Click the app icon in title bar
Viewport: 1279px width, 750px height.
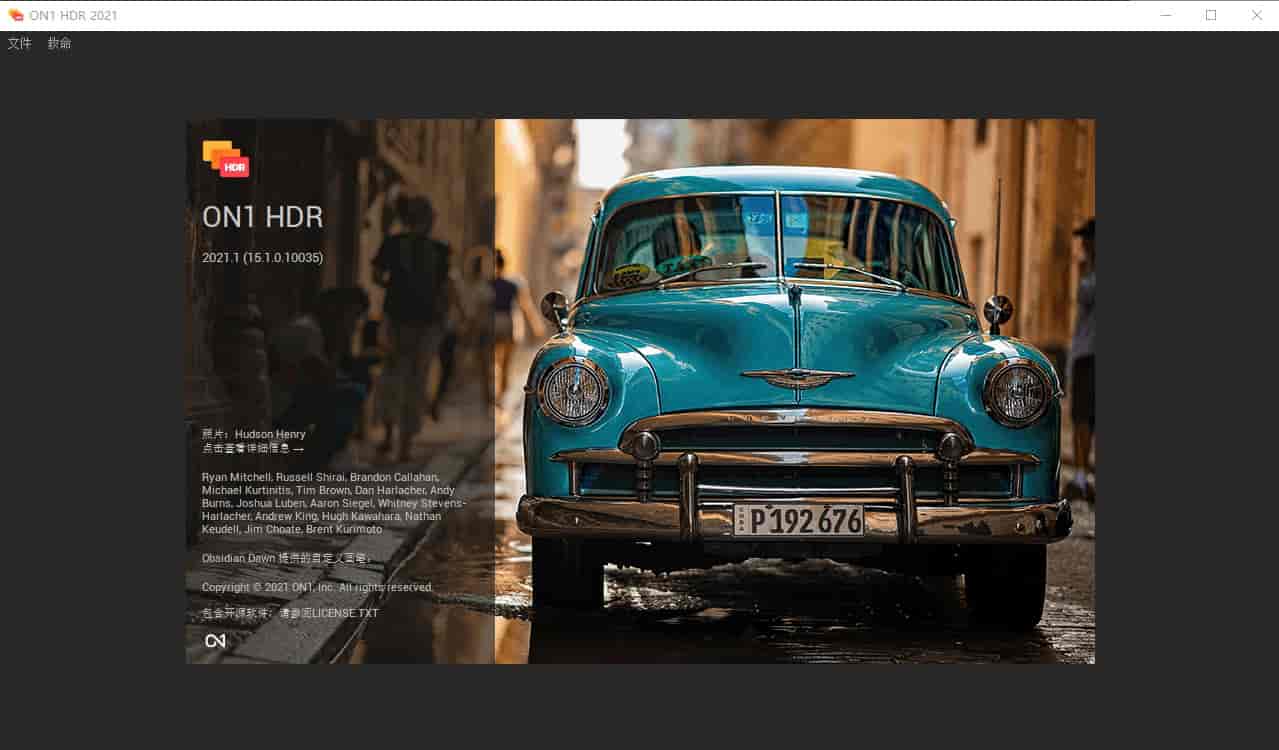click(x=16, y=15)
